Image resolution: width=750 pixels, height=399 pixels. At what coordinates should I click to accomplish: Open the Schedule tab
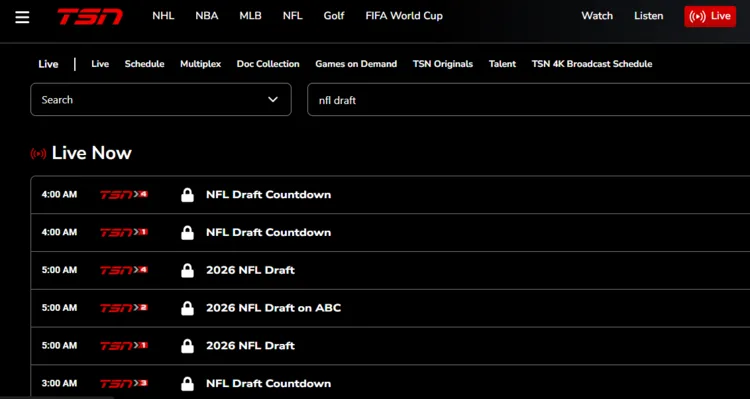click(144, 64)
